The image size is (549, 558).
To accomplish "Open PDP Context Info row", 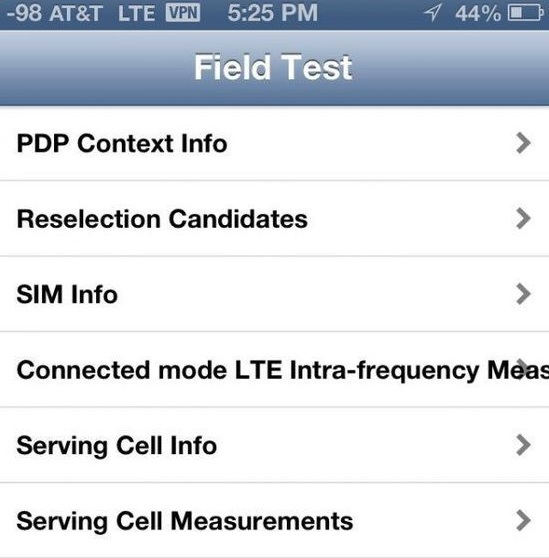I will 274,143.
